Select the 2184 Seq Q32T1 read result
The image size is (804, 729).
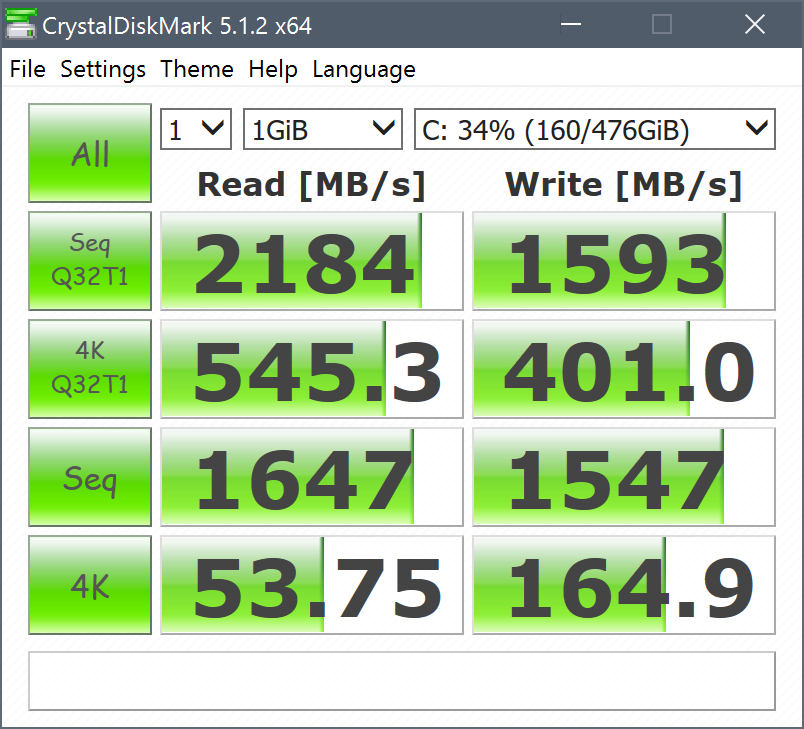pyautogui.click(x=312, y=261)
